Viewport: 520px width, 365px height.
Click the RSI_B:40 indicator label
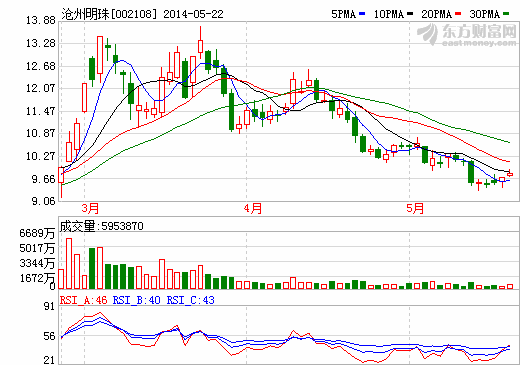tap(136, 300)
